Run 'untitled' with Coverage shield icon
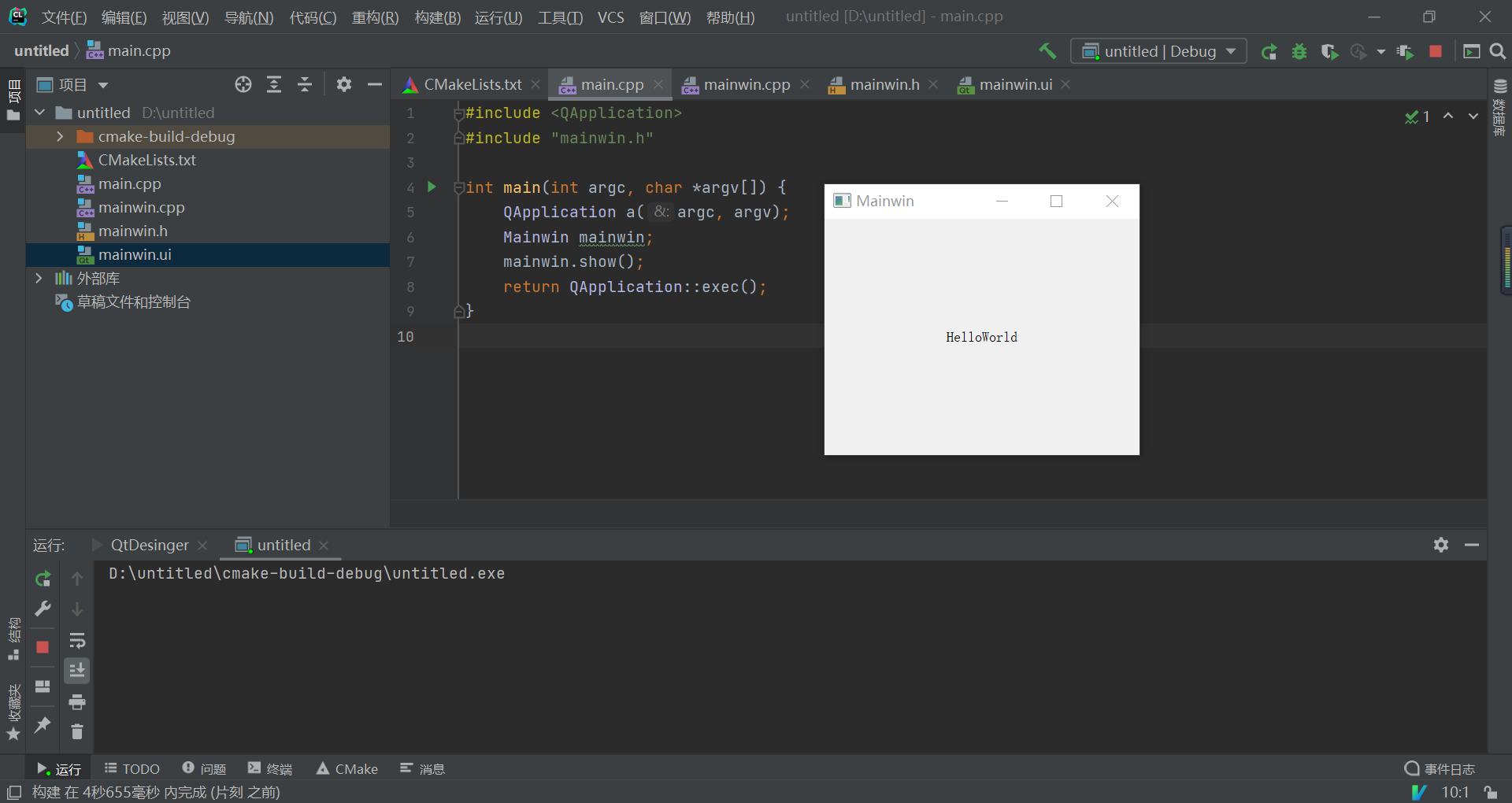Screen dimensions: 1512x803 (1330, 50)
